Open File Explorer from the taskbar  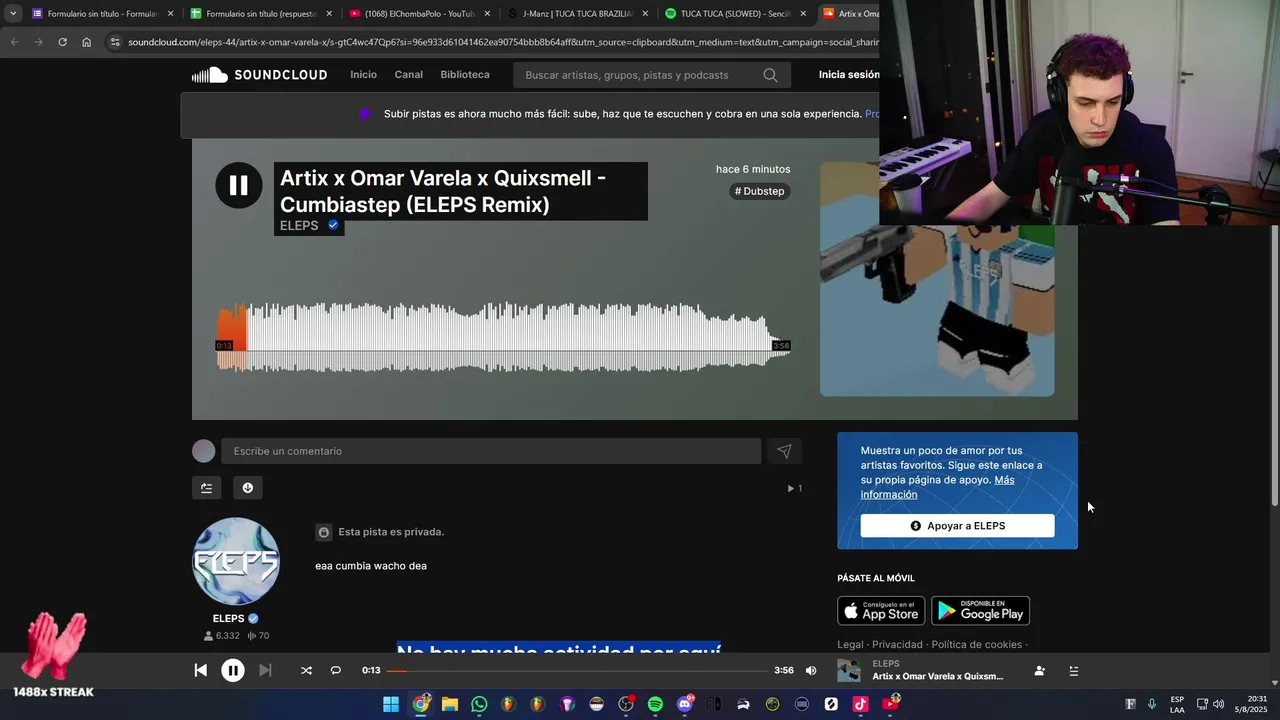(450, 704)
